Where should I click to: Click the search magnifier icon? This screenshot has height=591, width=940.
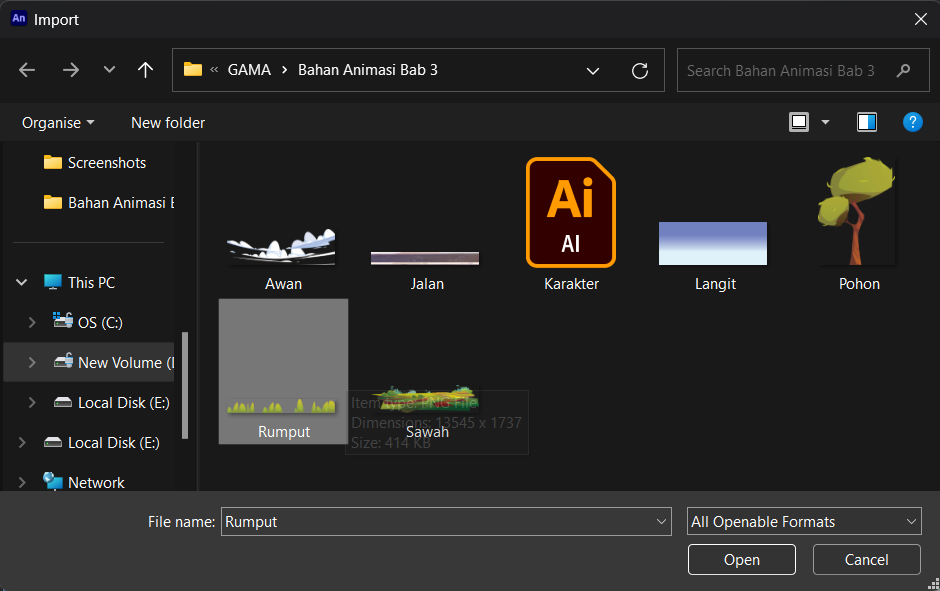coord(903,71)
